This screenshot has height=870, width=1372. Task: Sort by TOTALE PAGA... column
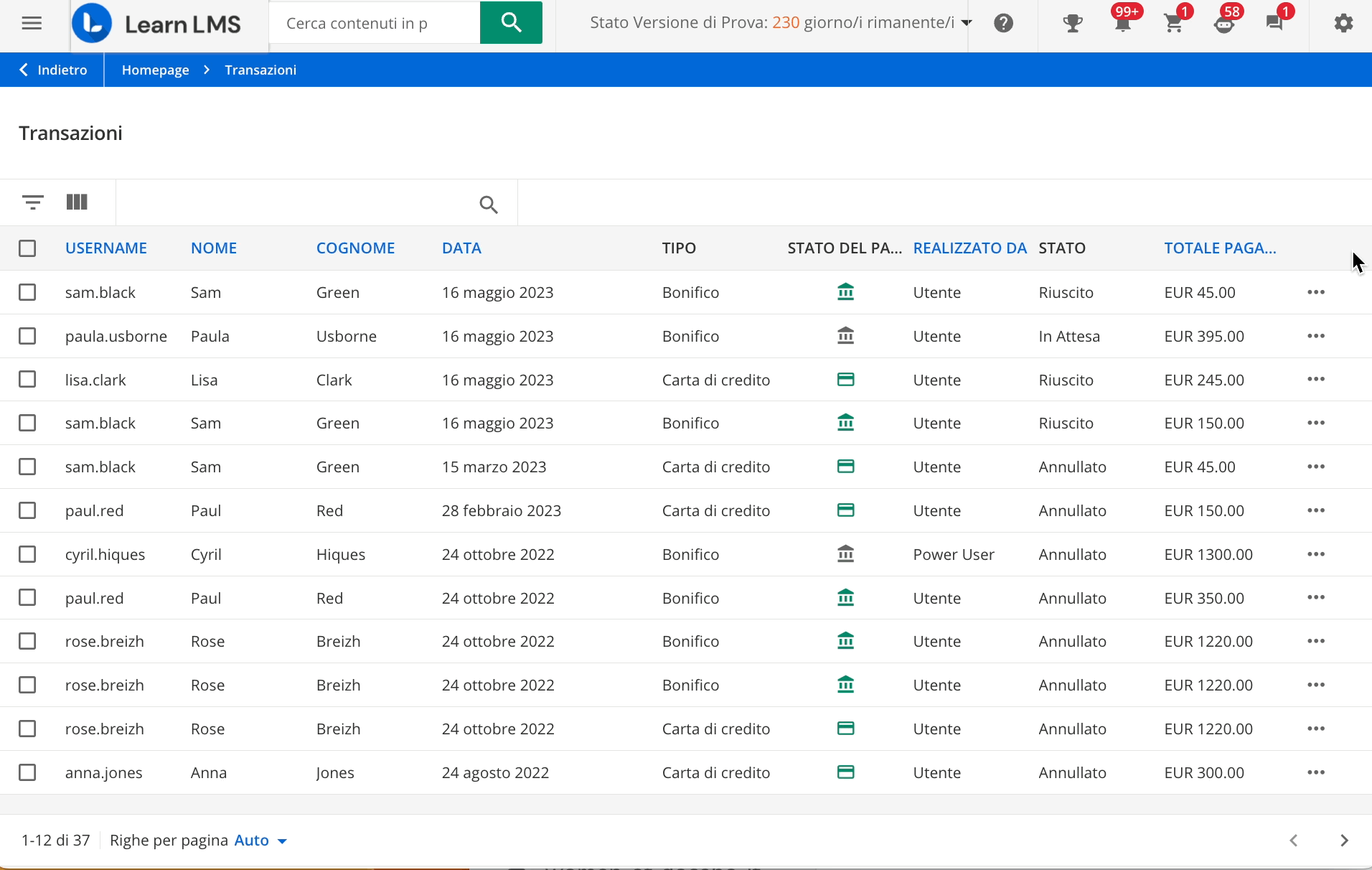point(1220,248)
